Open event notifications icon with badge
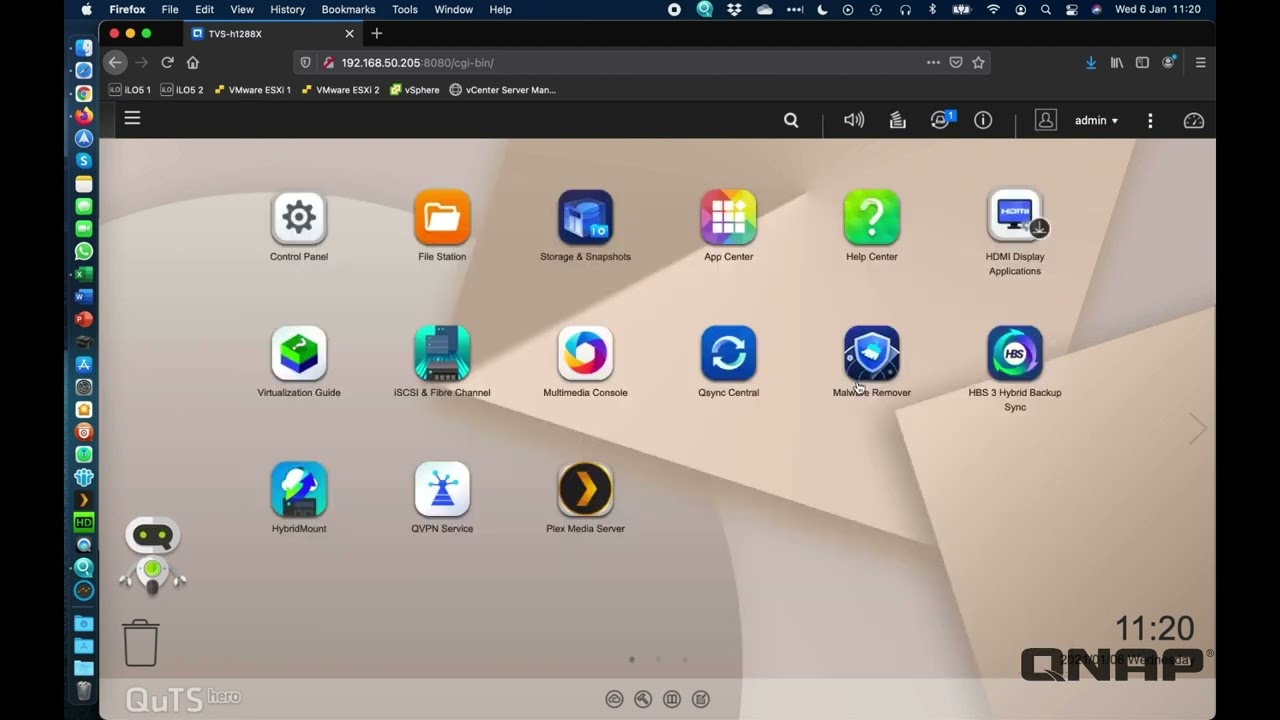The height and width of the screenshot is (720, 1280). (941, 120)
